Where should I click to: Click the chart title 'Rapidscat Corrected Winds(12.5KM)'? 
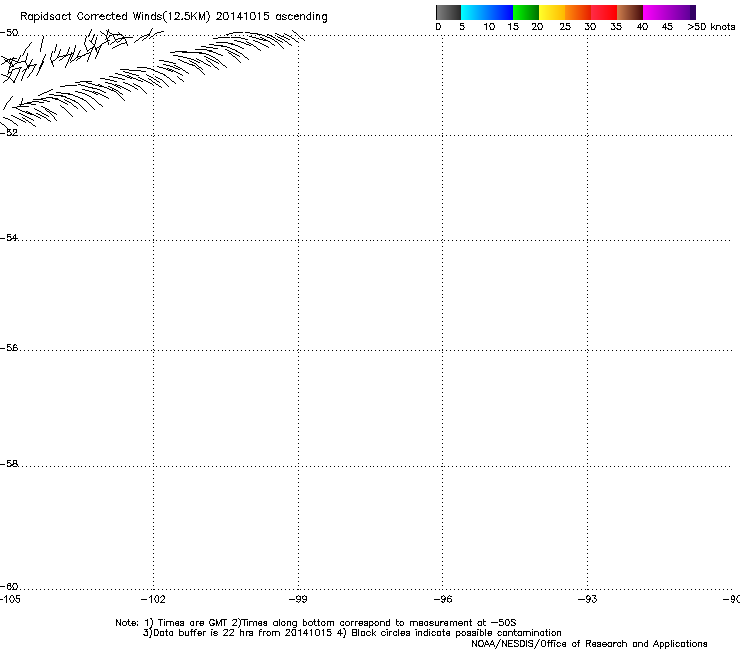pos(115,17)
